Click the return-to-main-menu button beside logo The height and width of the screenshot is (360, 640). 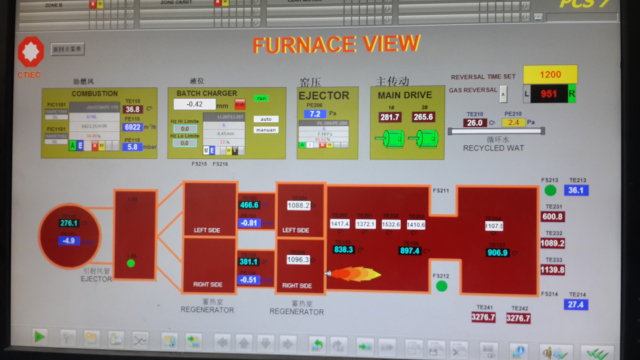[x=68, y=49]
